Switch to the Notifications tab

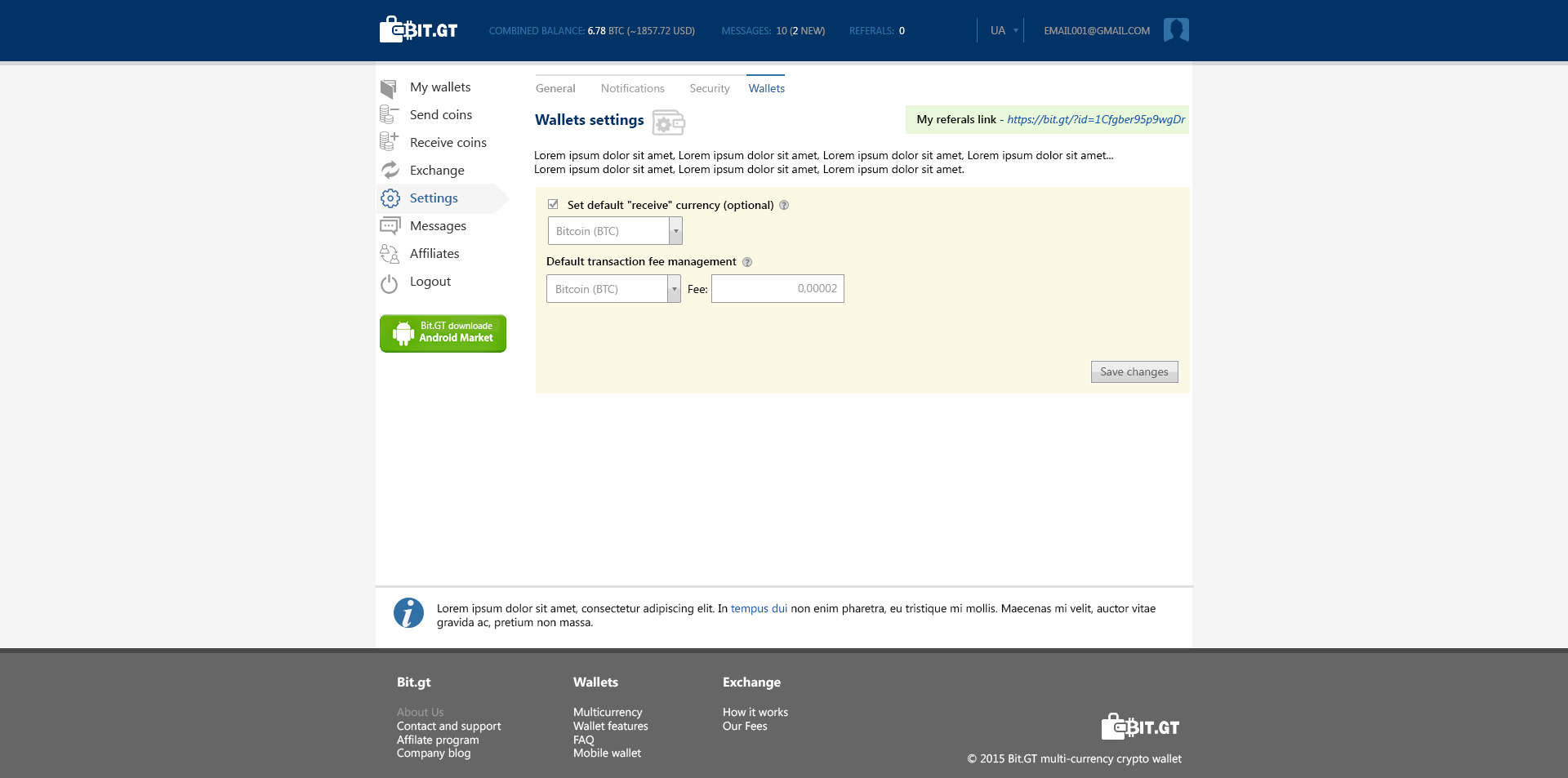(x=632, y=88)
